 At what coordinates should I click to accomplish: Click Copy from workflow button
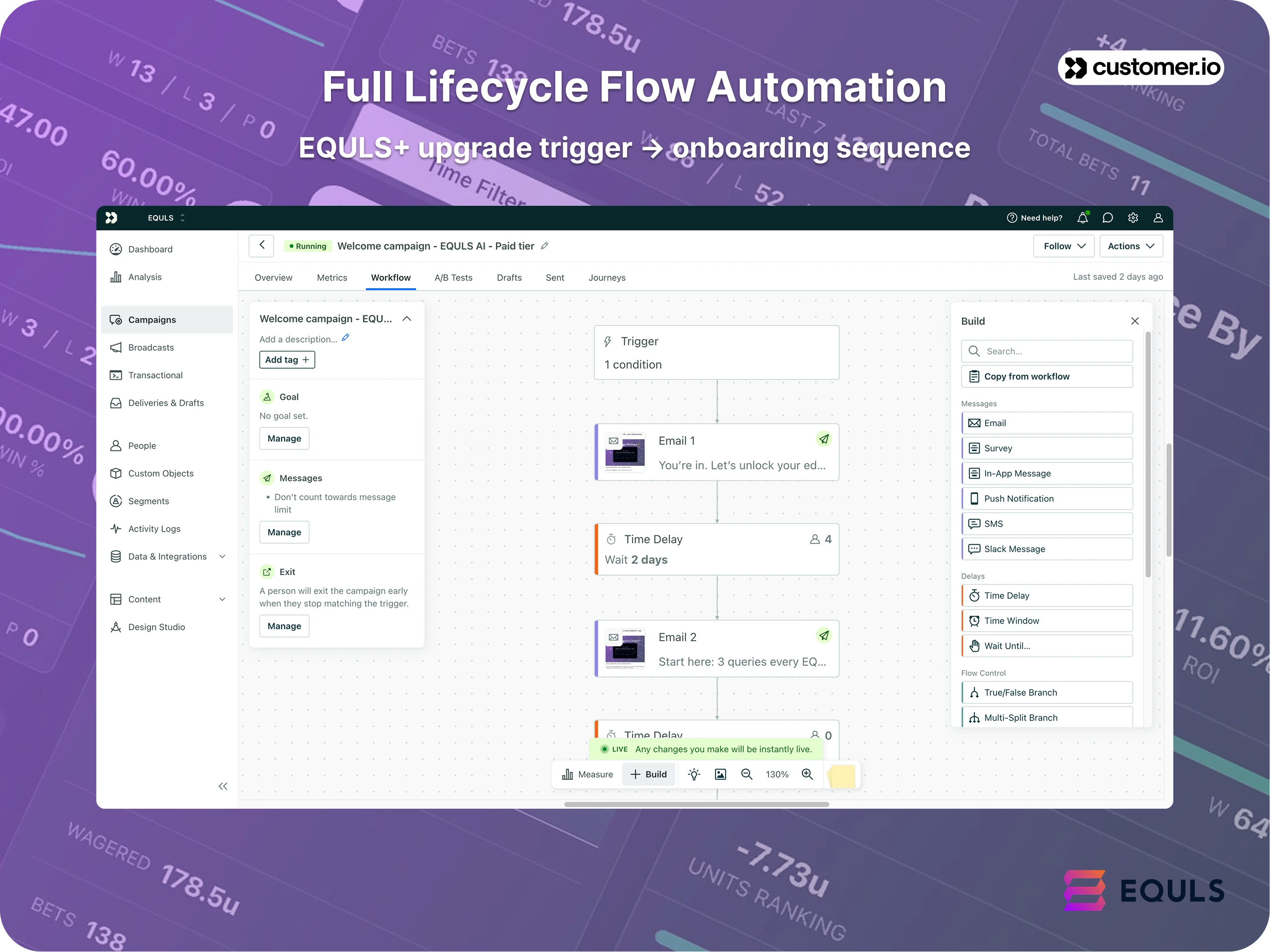coord(1046,377)
